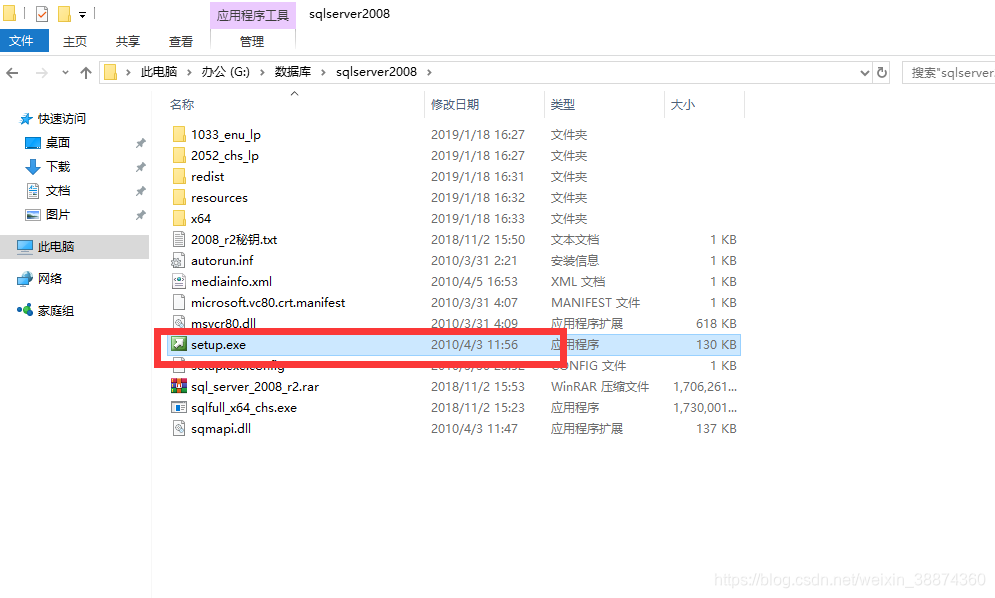Select the microsoft.vc80.crt.manifest file icon
Viewport: 995px width, 598px height.
pos(179,302)
